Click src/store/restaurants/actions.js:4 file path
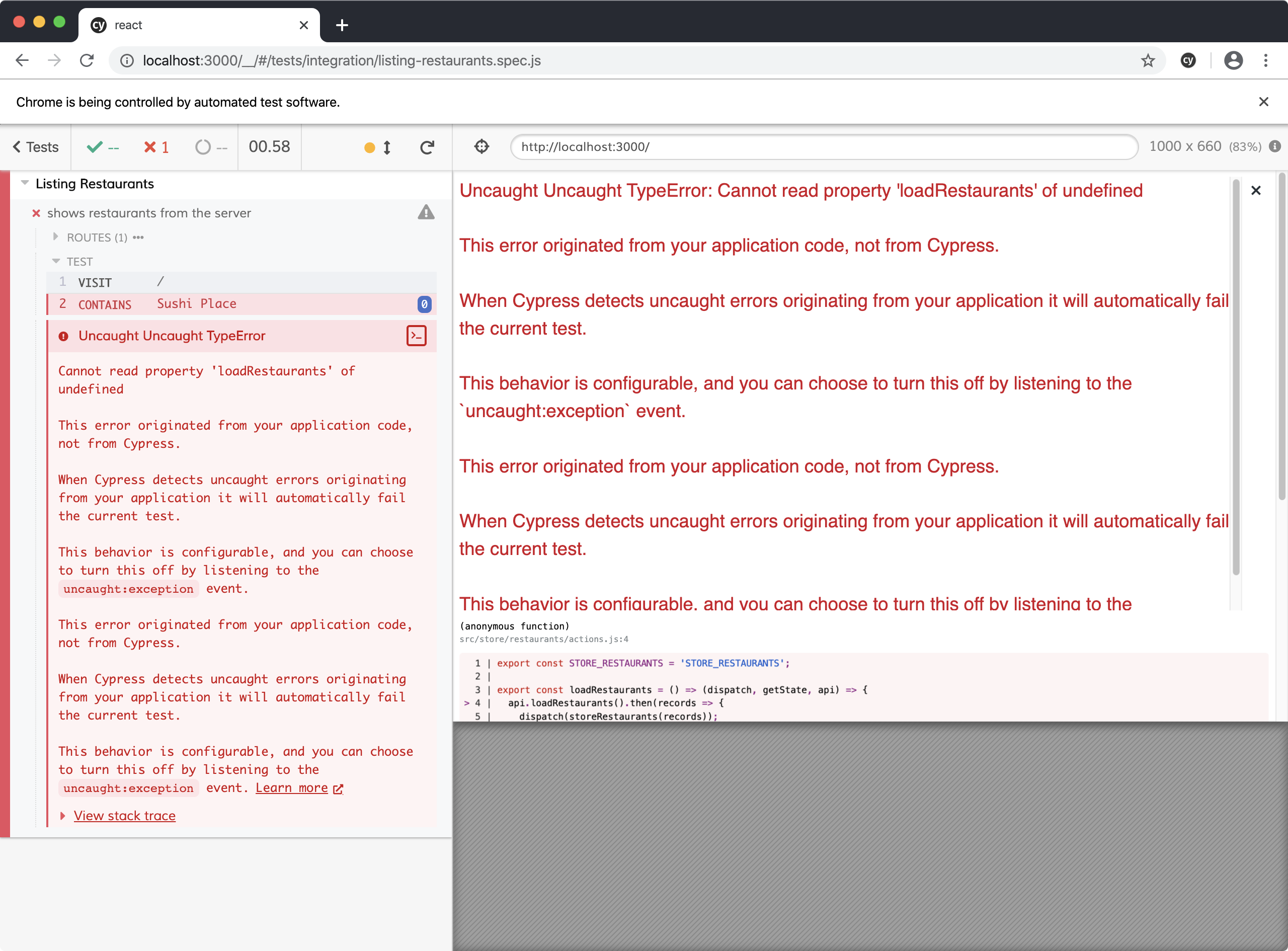This screenshot has width=1288, height=951. [x=544, y=639]
